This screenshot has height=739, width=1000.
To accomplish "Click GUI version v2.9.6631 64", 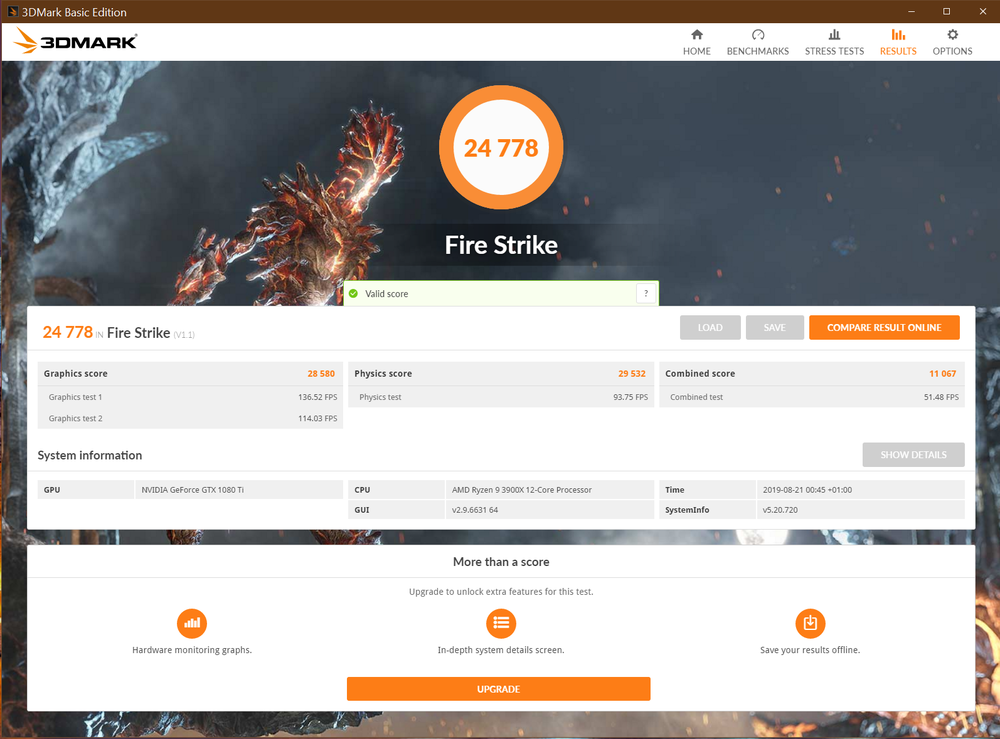I will click(475, 509).
